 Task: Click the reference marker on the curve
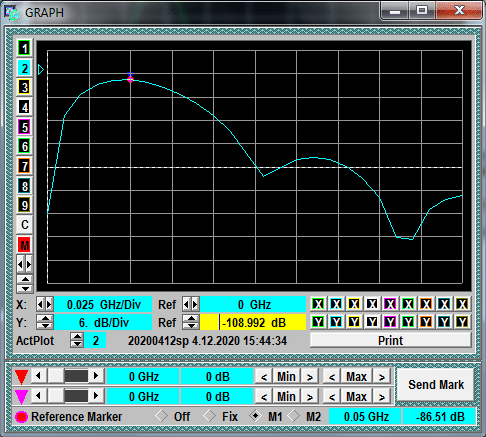(130, 79)
